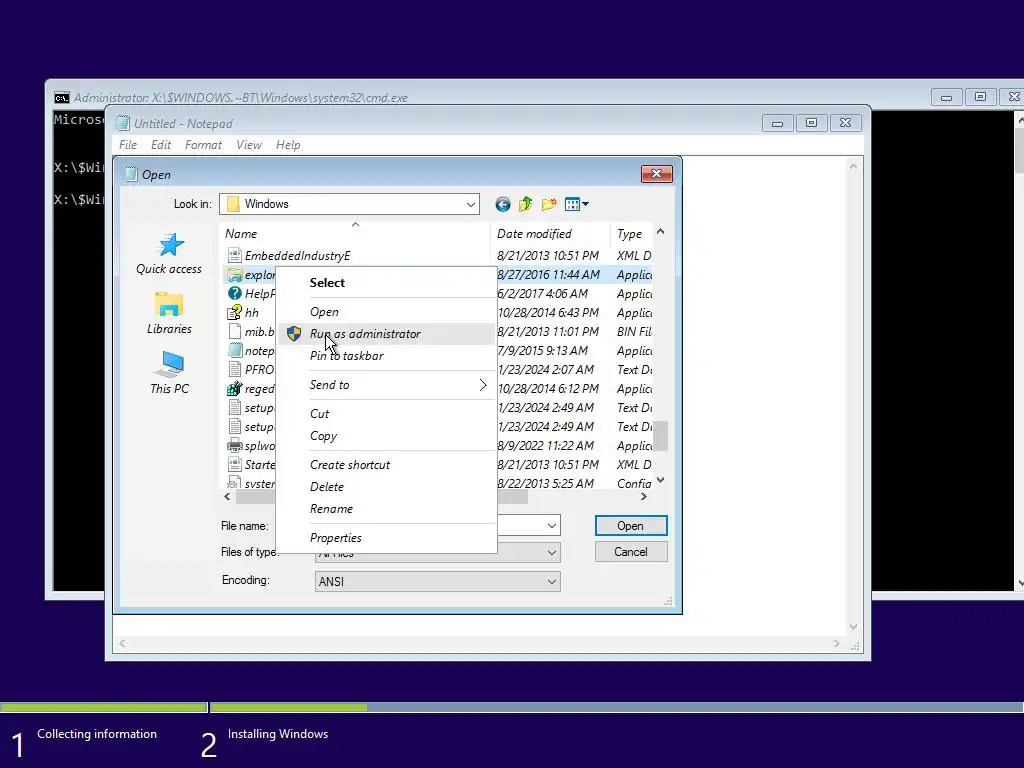The image size is (1024, 768).
Task: Open Notepad Format menu
Action: (x=203, y=145)
